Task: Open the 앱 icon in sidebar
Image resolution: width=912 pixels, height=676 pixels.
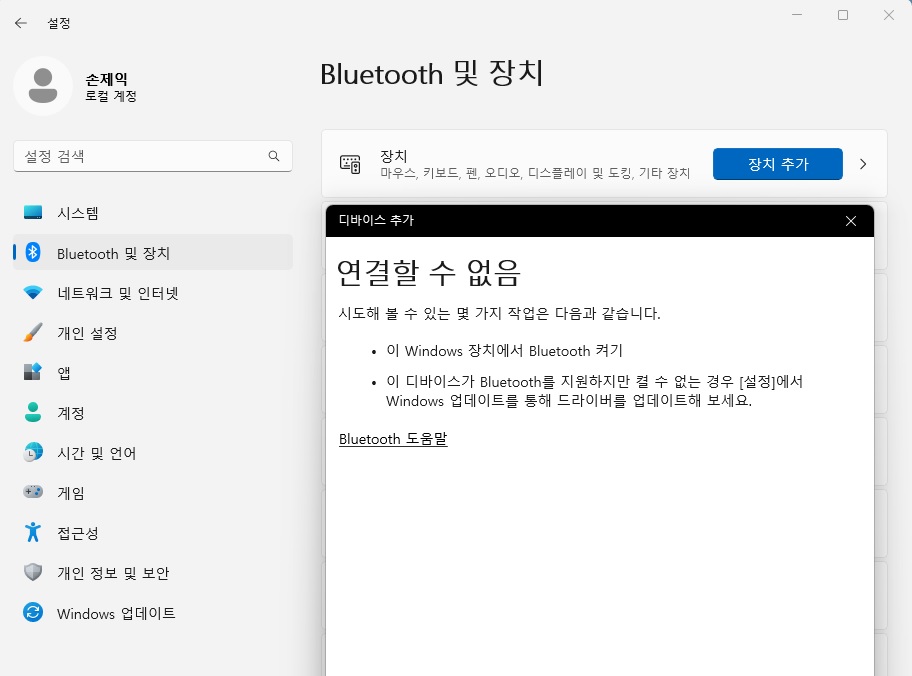Action: [33, 372]
